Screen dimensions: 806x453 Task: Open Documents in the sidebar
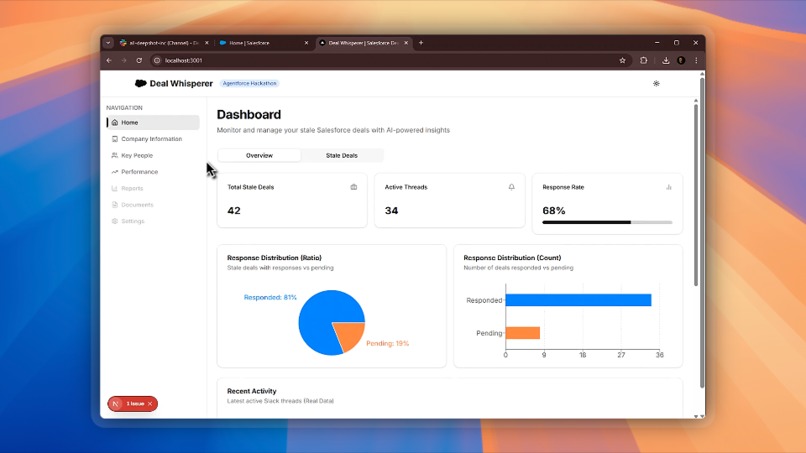(153, 205)
